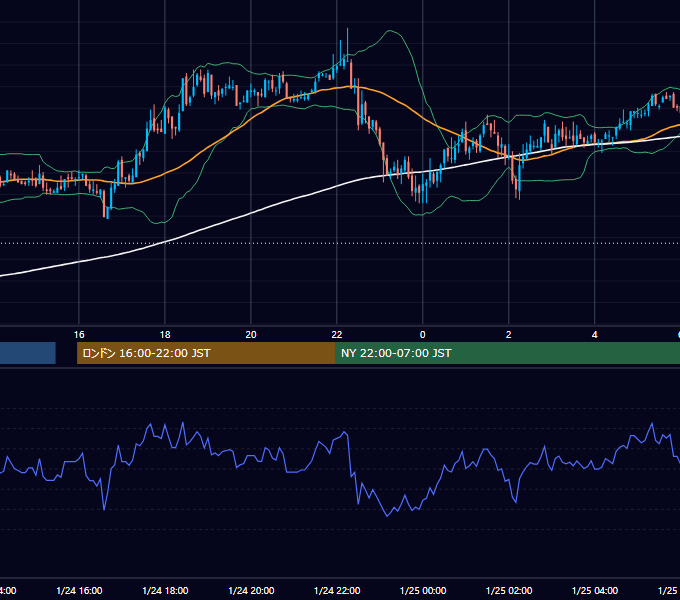Click the 1/24 16:00 date label
Image resolution: width=680 pixels, height=600 pixels.
[79, 591]
